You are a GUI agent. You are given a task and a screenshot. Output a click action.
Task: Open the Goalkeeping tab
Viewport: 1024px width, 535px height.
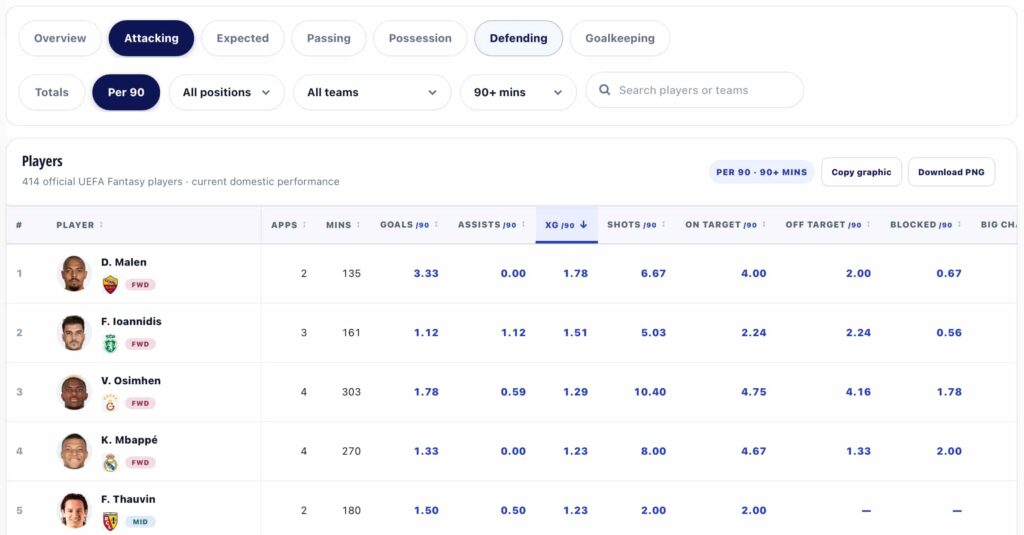620,38
